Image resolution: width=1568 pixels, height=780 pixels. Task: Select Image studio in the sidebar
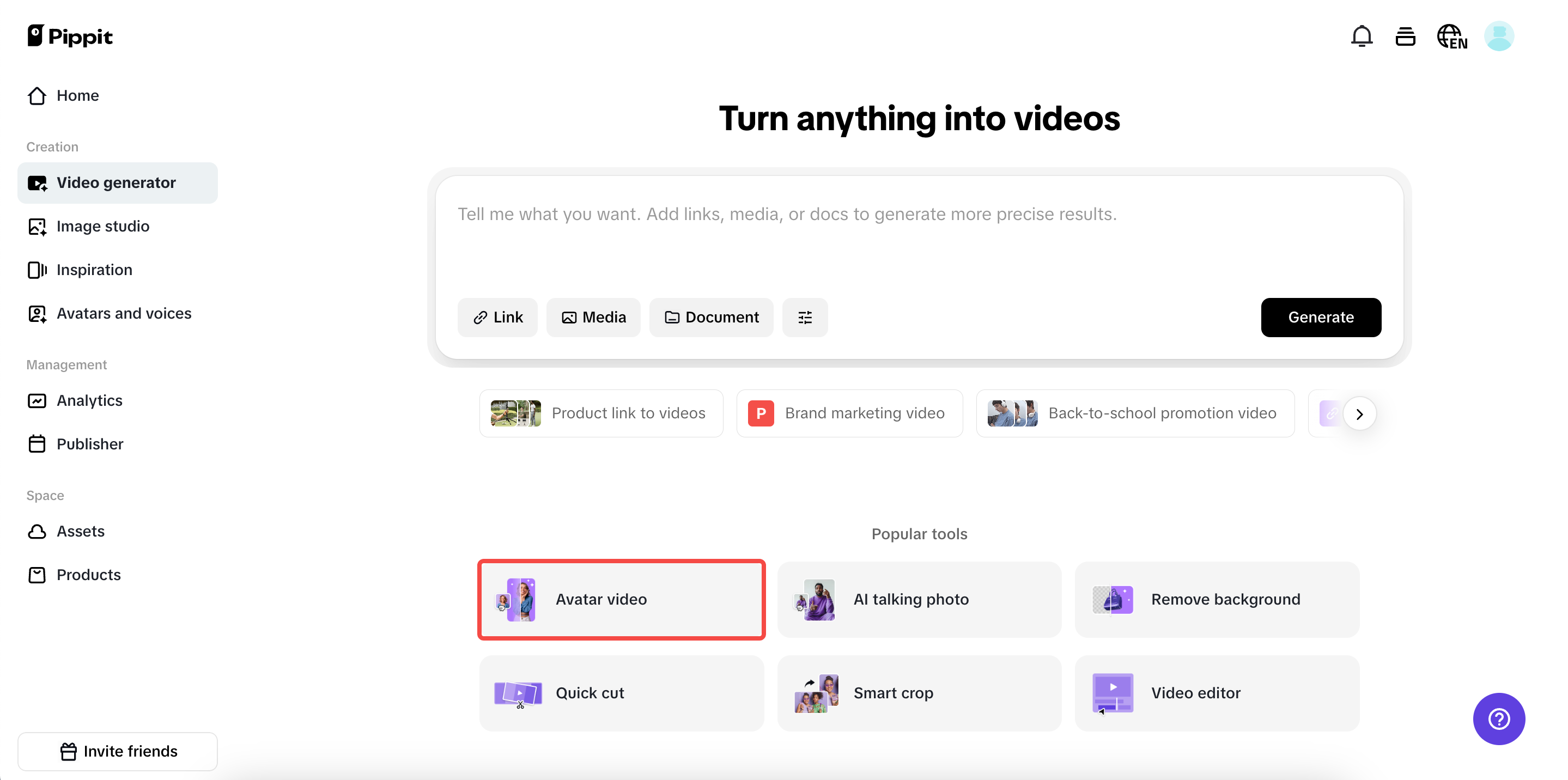coord(103,226)
